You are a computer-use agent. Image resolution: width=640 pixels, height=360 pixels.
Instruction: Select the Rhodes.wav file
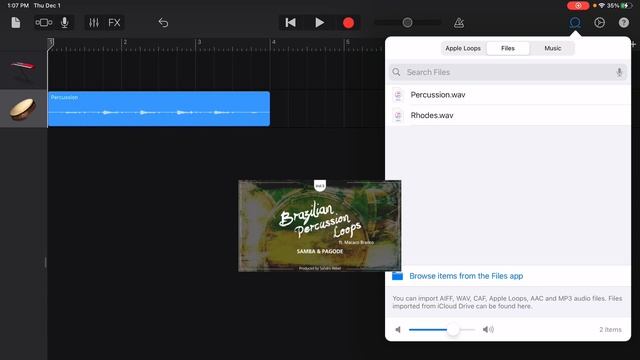[508, 116]
